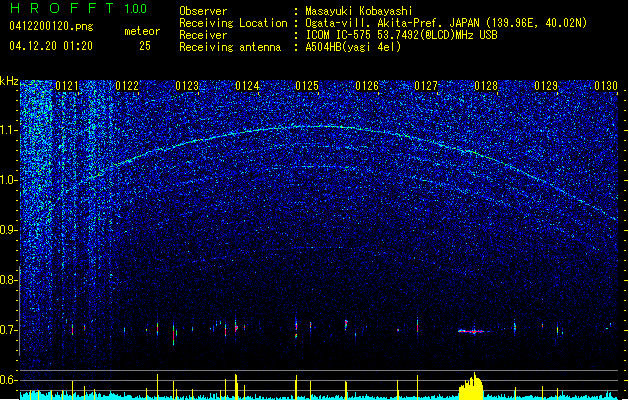The image size is (629, 400).
Task: Click the ICOM IC-575 receiver text
Action: (x=401, y=35)
